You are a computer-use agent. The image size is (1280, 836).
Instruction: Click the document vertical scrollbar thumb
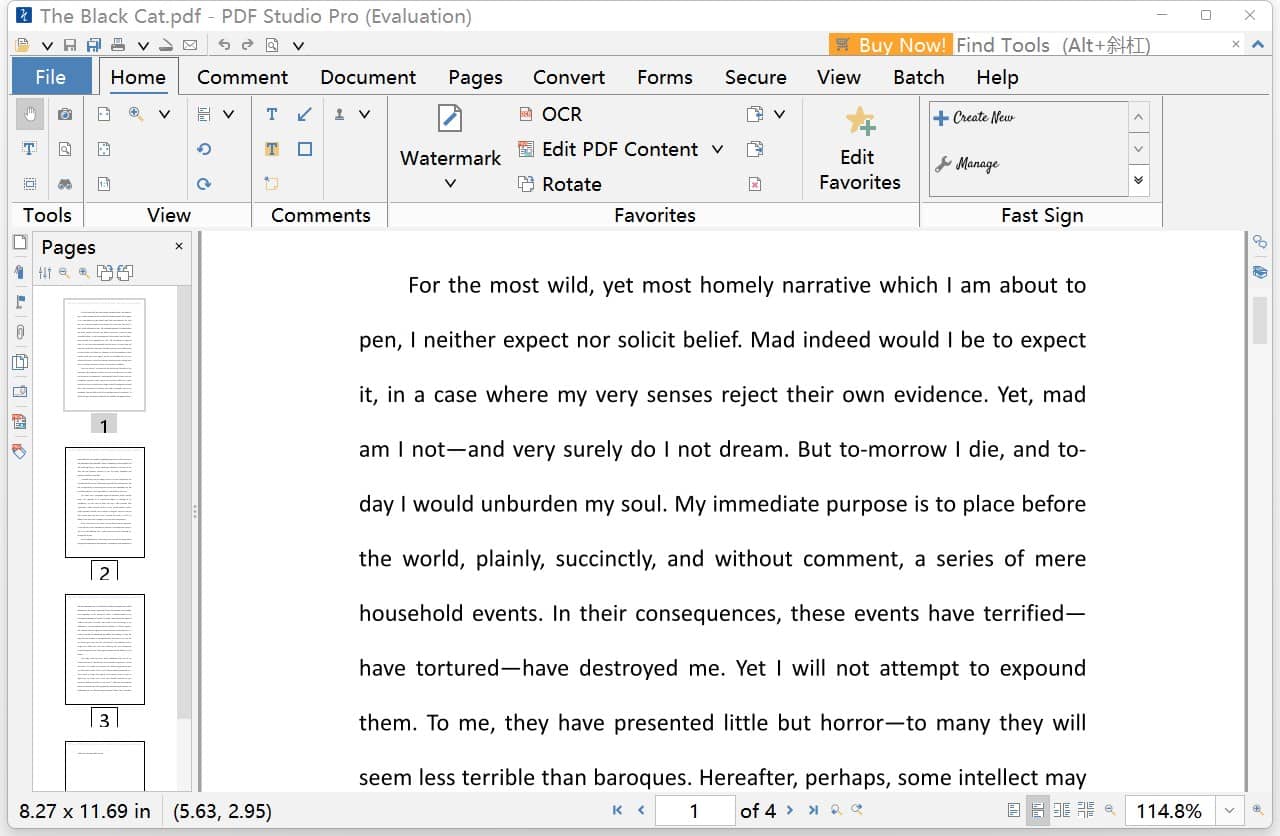[x=1260, y=320]
